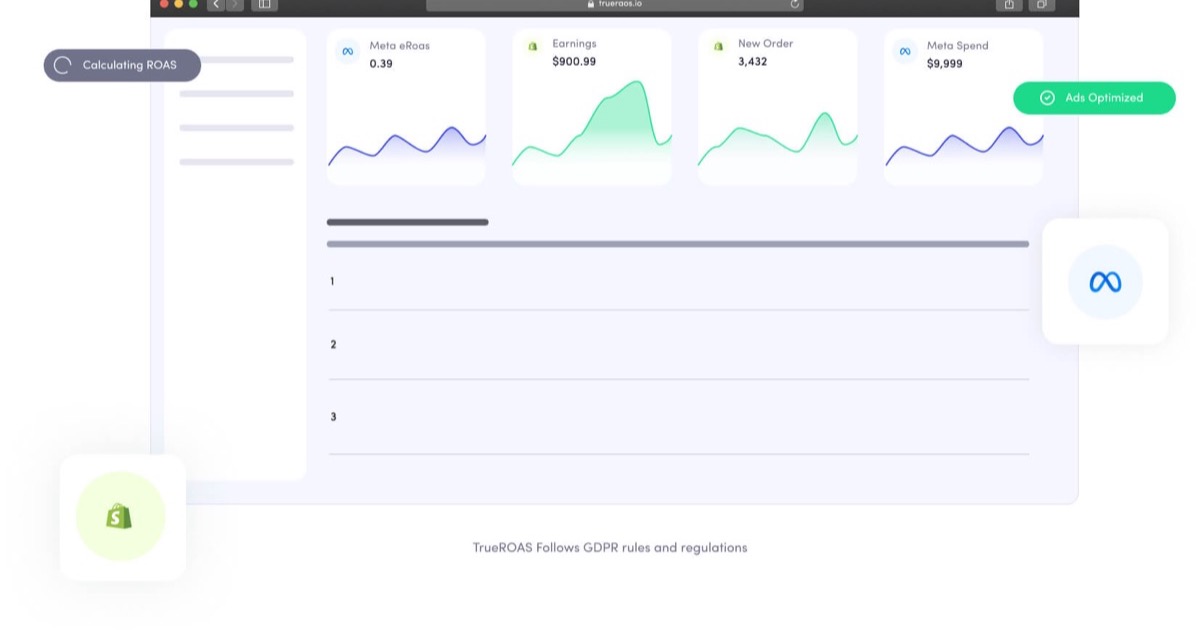Click the Meta eRoas value 0.39
Viewport: 1200px width, 630px height.
coord(381,63)
